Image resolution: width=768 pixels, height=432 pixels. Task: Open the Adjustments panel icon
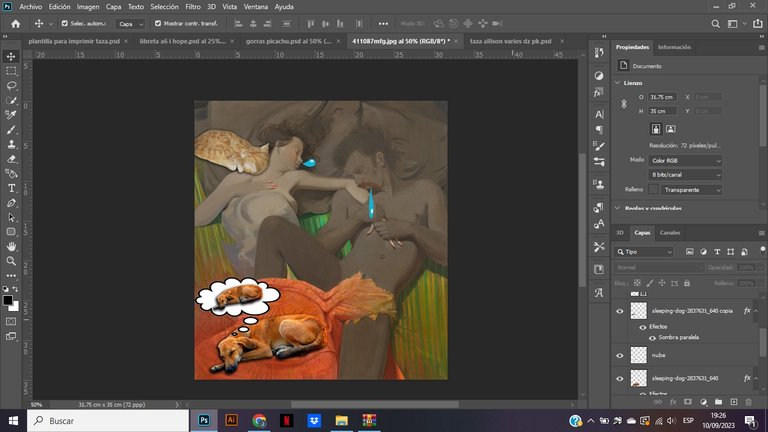(599, 75)
